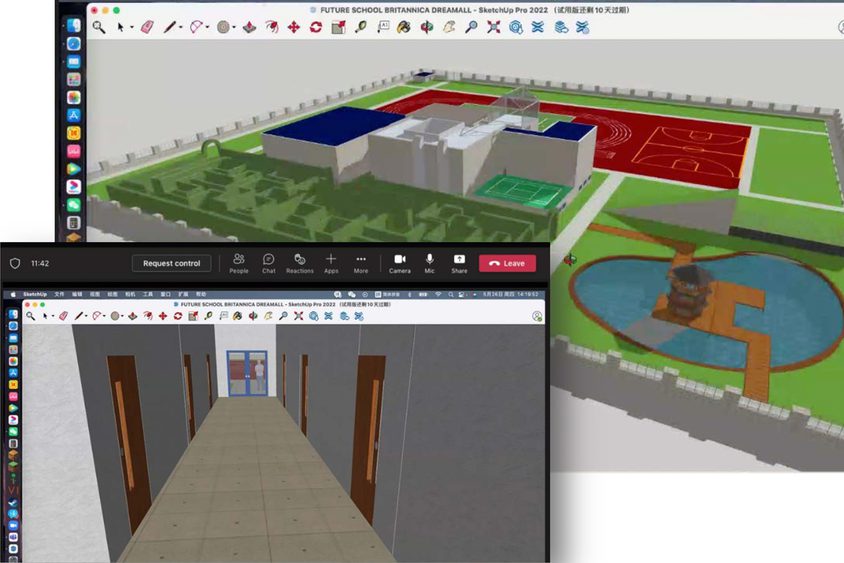
Task: Leave the meeting with the red button
Action: tap(507, 263)
